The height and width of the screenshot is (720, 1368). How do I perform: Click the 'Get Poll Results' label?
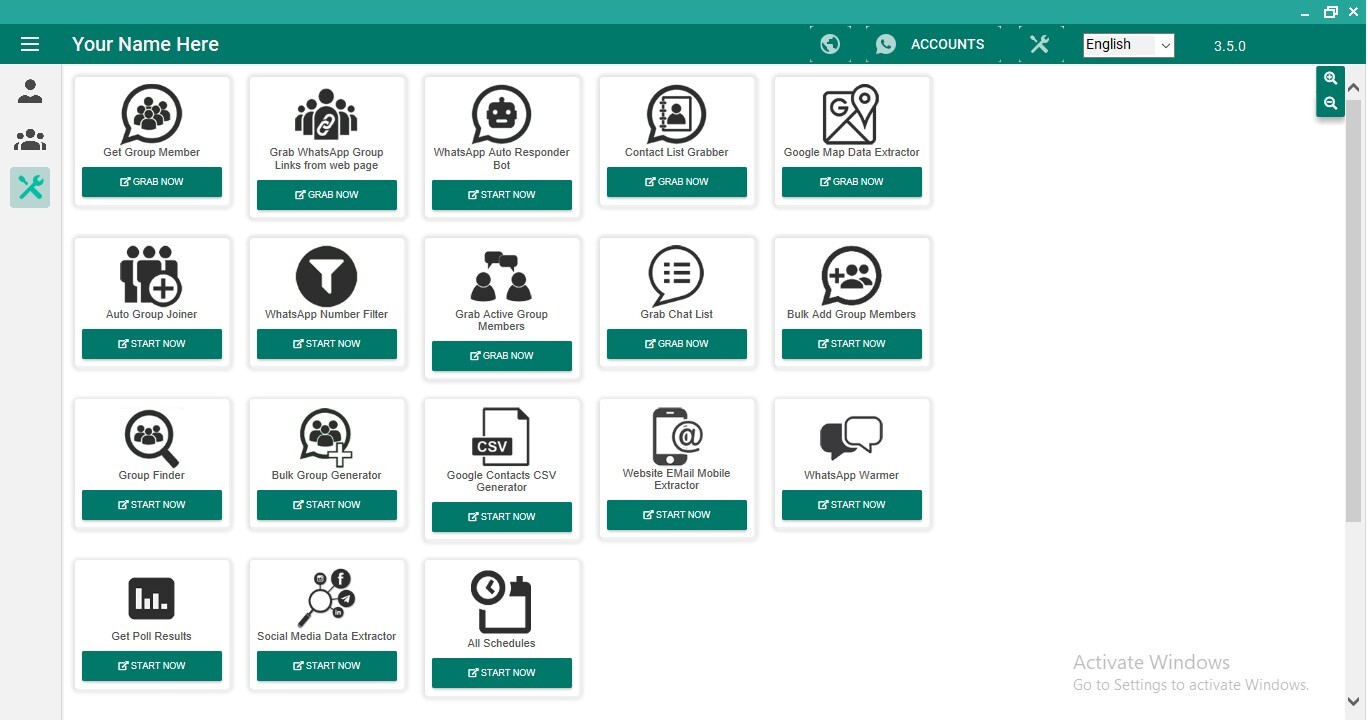152,636
